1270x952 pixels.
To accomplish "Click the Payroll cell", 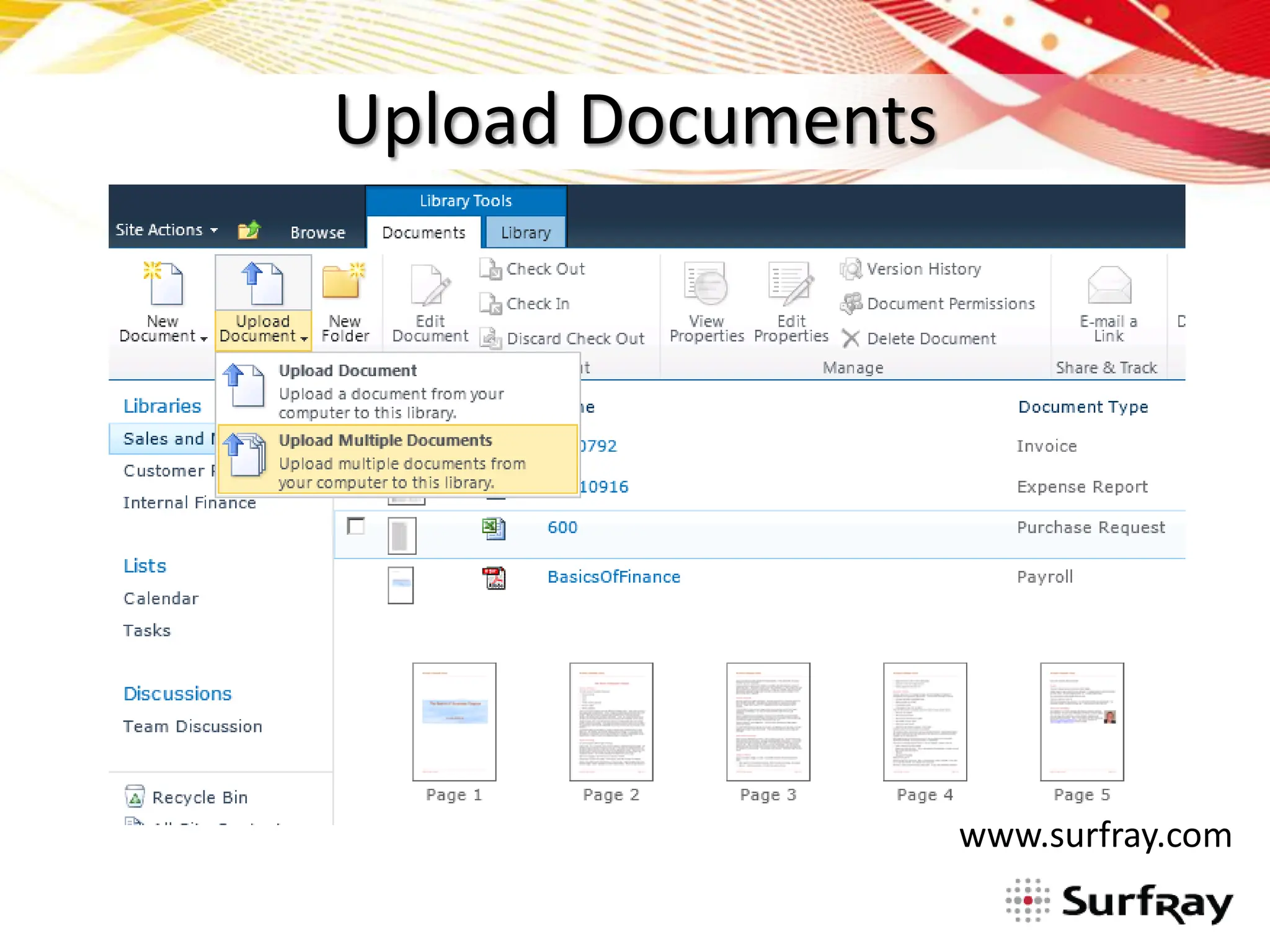I will pos(1045,577).
